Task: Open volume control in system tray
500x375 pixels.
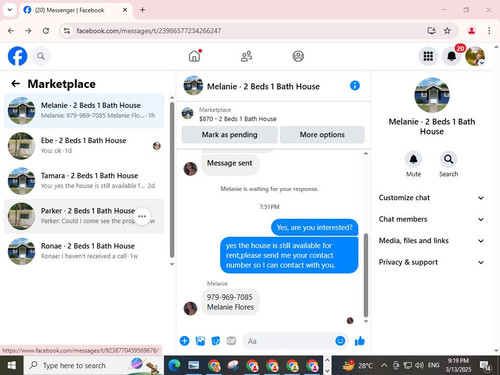Action: [x=419, y=365]
